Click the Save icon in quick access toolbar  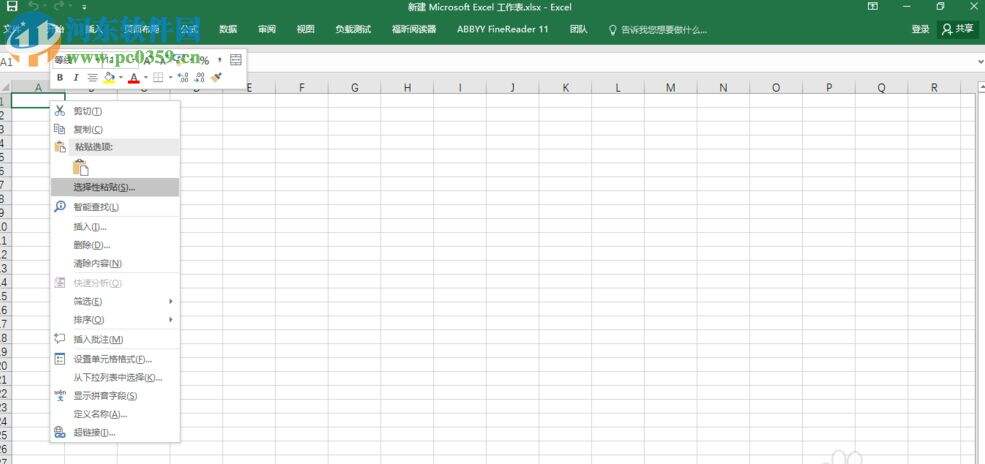click(12, 6)
